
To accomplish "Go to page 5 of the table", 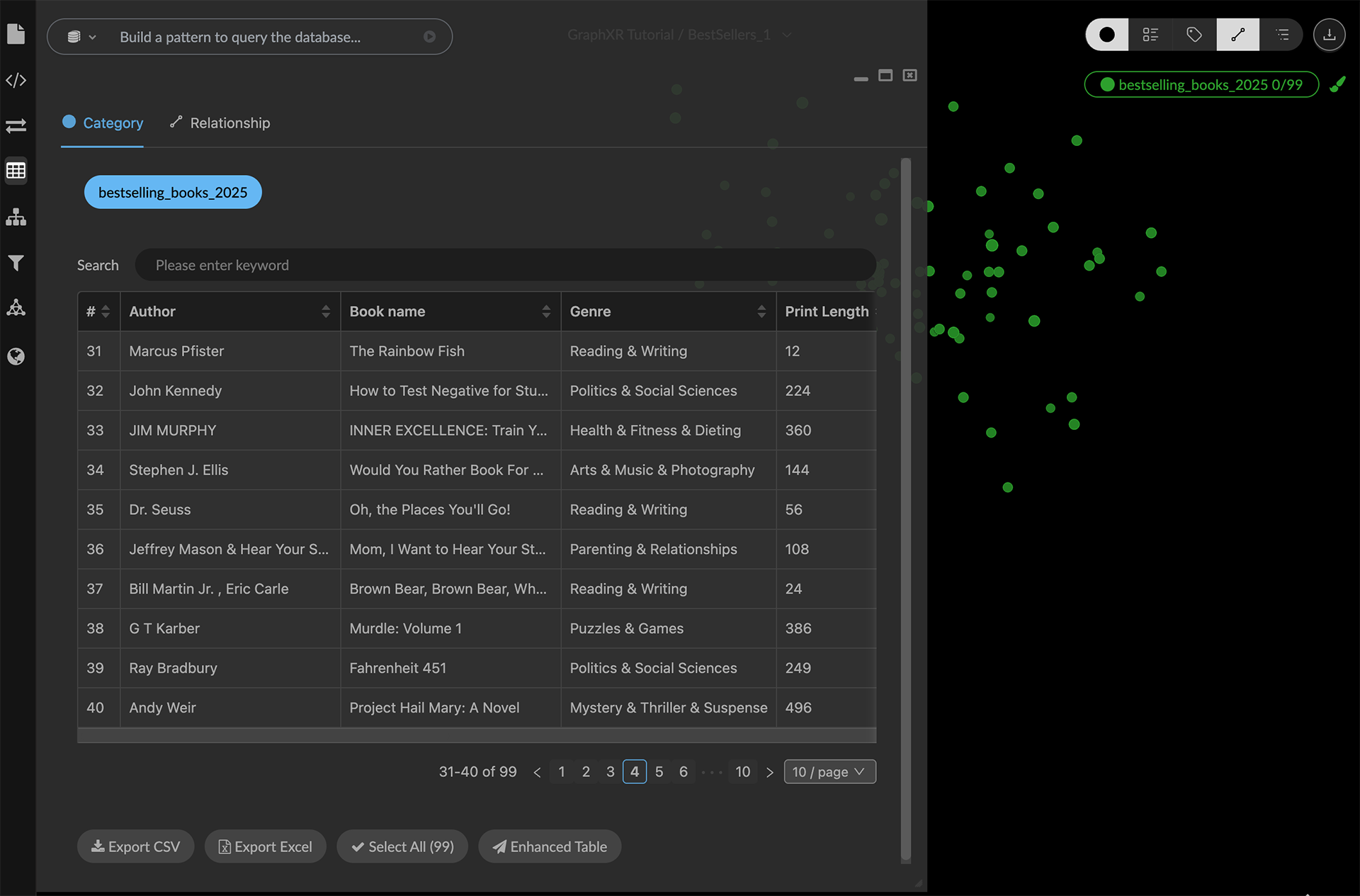I will tap(659, 771).
